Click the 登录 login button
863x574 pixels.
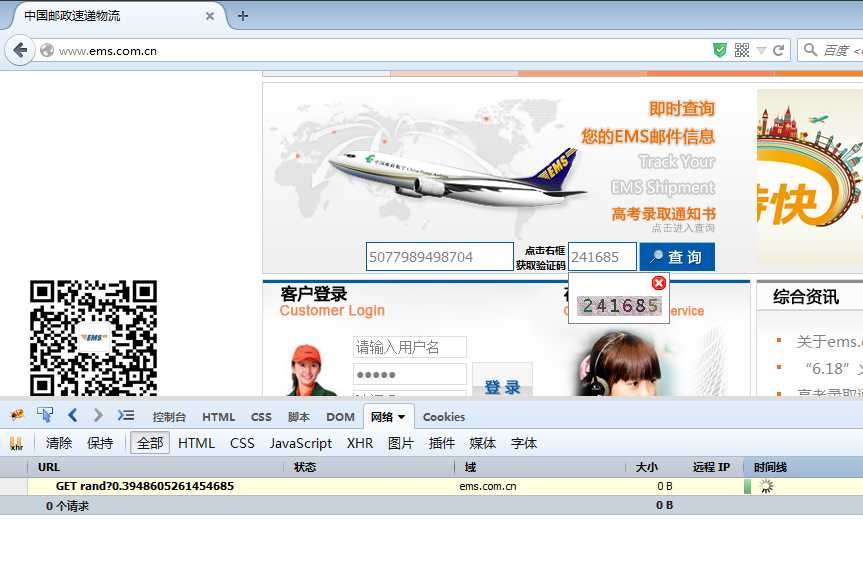point(502,380)
